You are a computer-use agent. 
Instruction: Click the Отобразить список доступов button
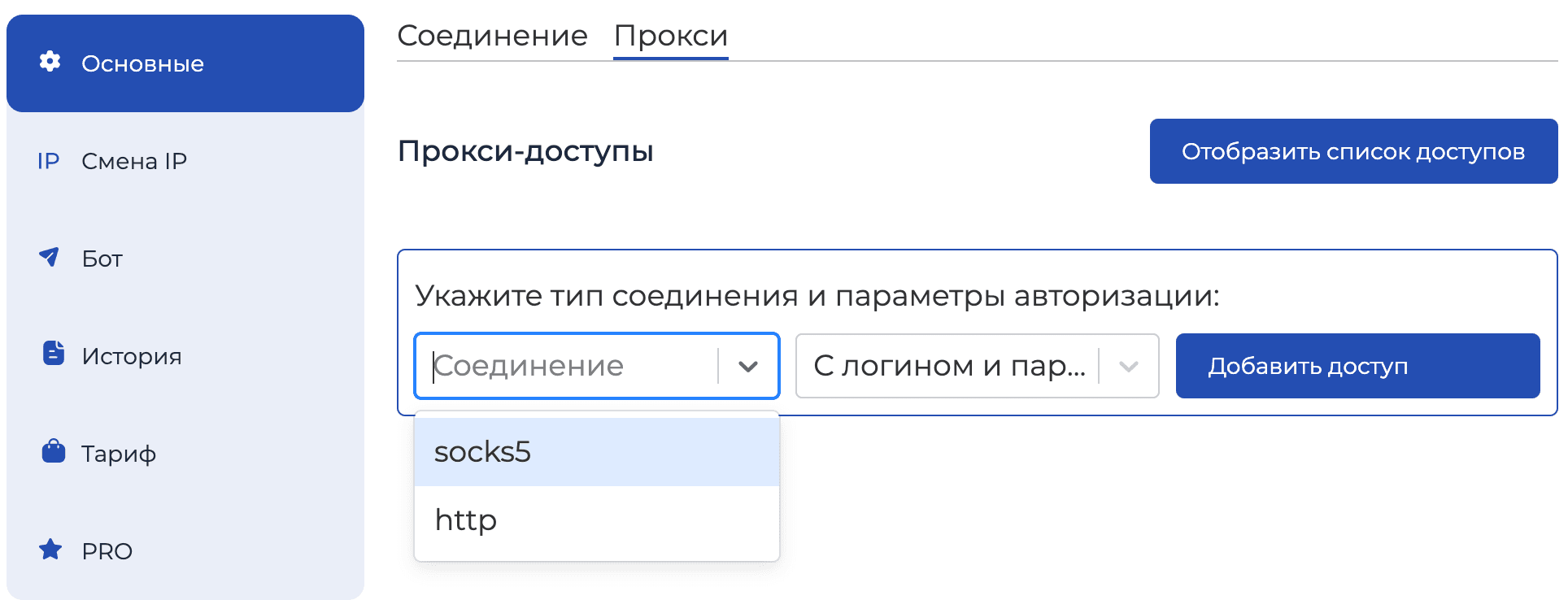click(1352, 150)
